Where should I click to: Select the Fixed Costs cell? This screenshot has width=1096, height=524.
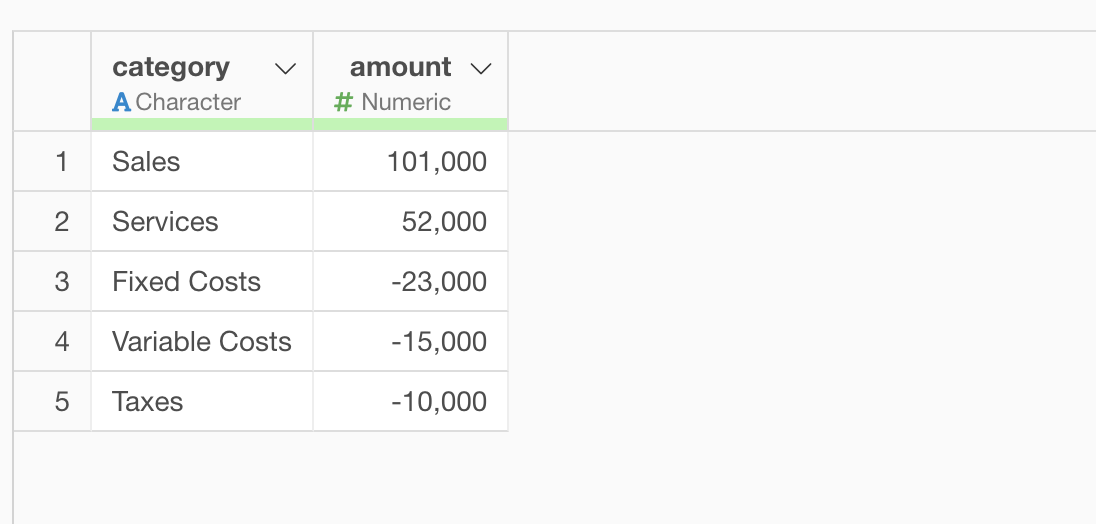coord(202,282)
